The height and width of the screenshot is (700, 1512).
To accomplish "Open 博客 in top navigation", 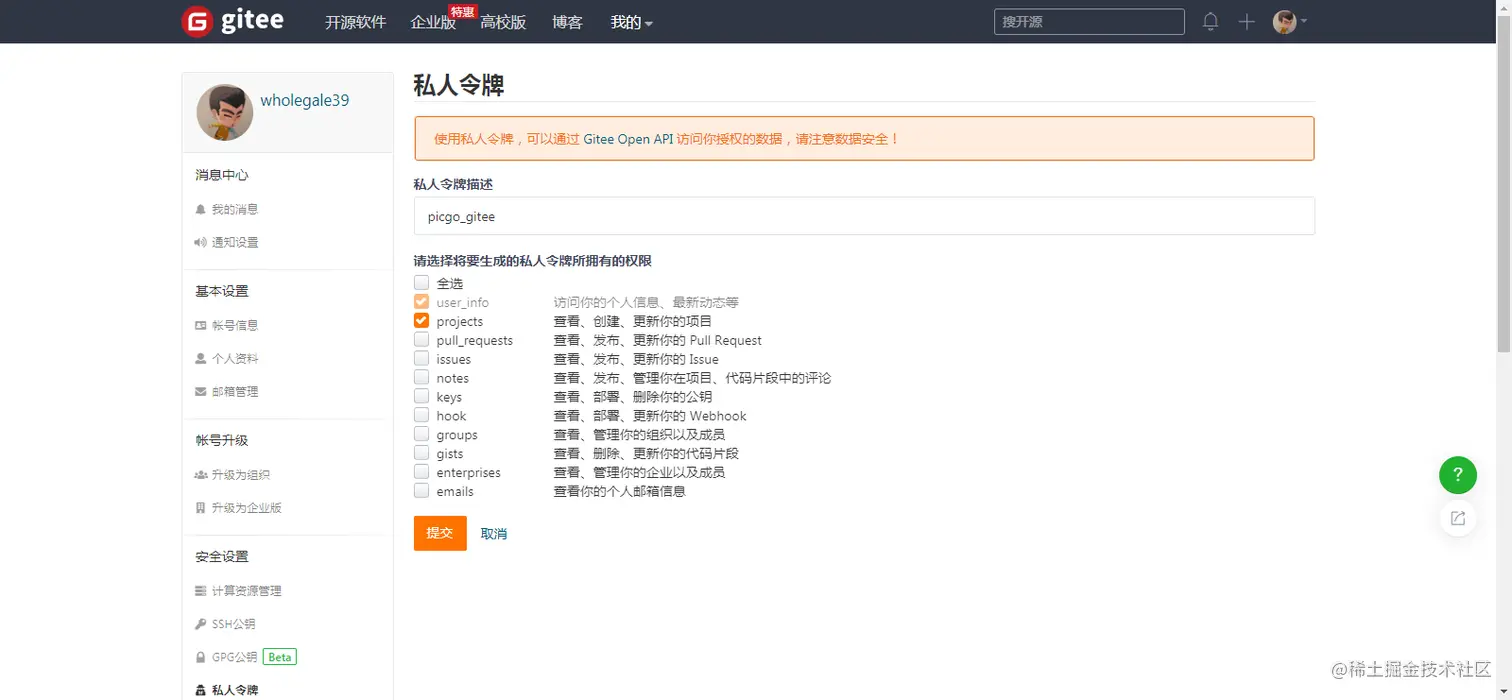I will point(567,22).
